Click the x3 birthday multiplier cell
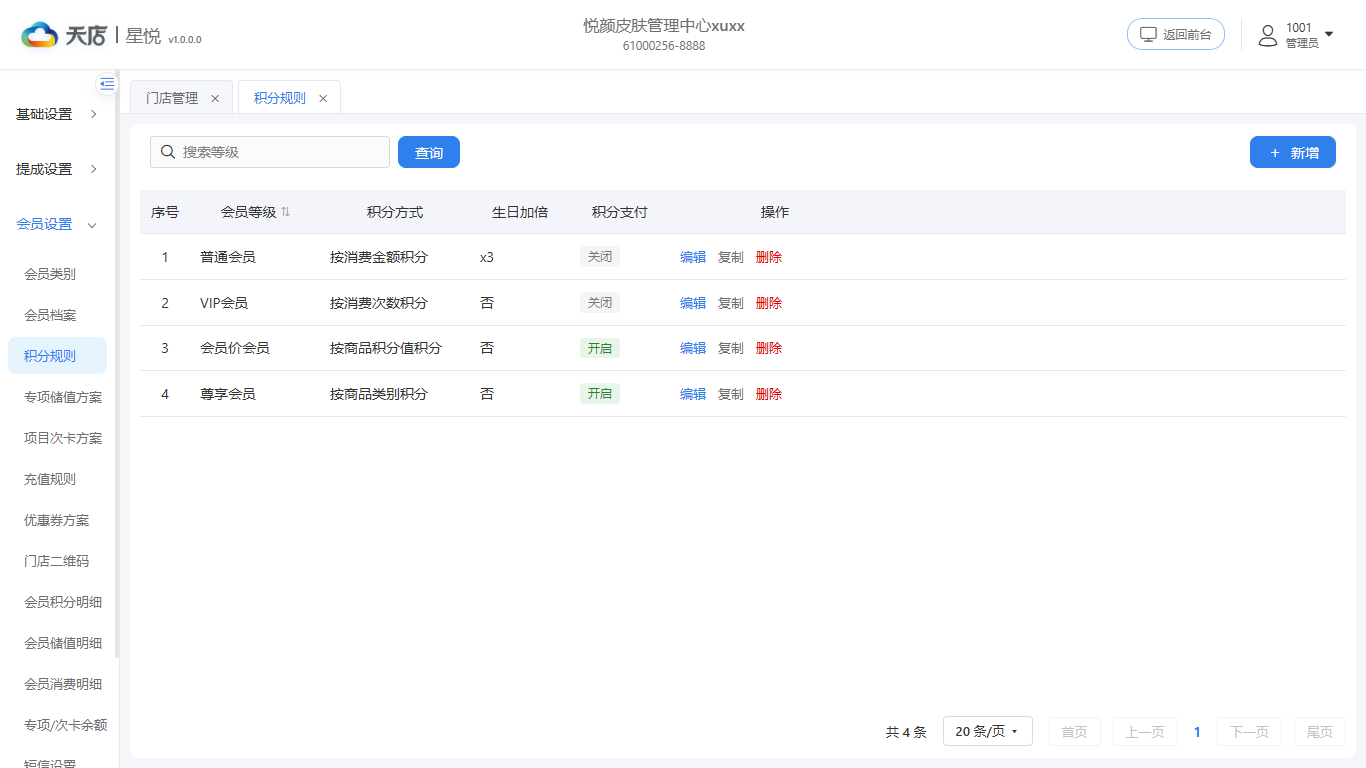The width and height of the screenshot is (1366, 768). [x=487, y=257]
